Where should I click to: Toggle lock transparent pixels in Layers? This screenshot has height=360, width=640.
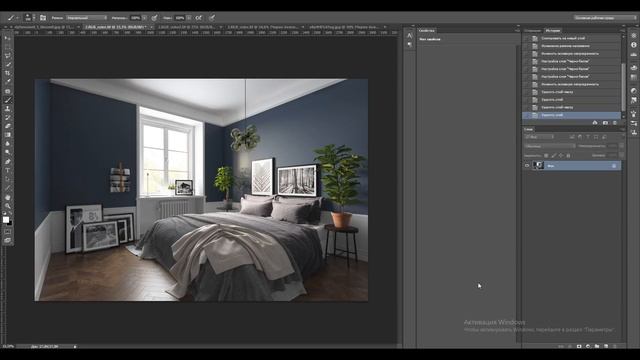coord(546,156)
